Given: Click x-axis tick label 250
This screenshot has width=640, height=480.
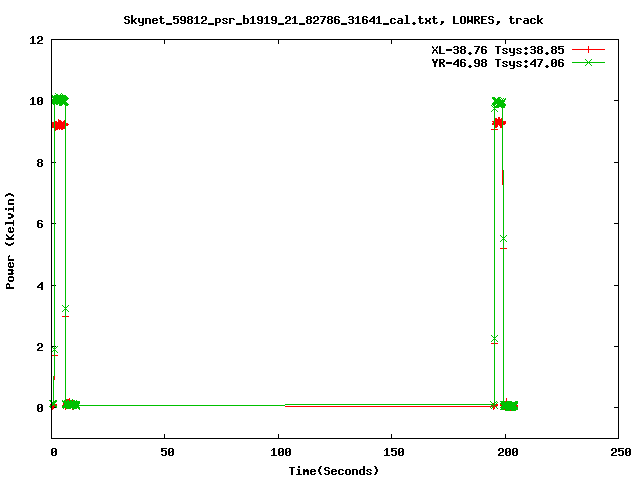Looking at the screenshot, I should pos(621,452).
